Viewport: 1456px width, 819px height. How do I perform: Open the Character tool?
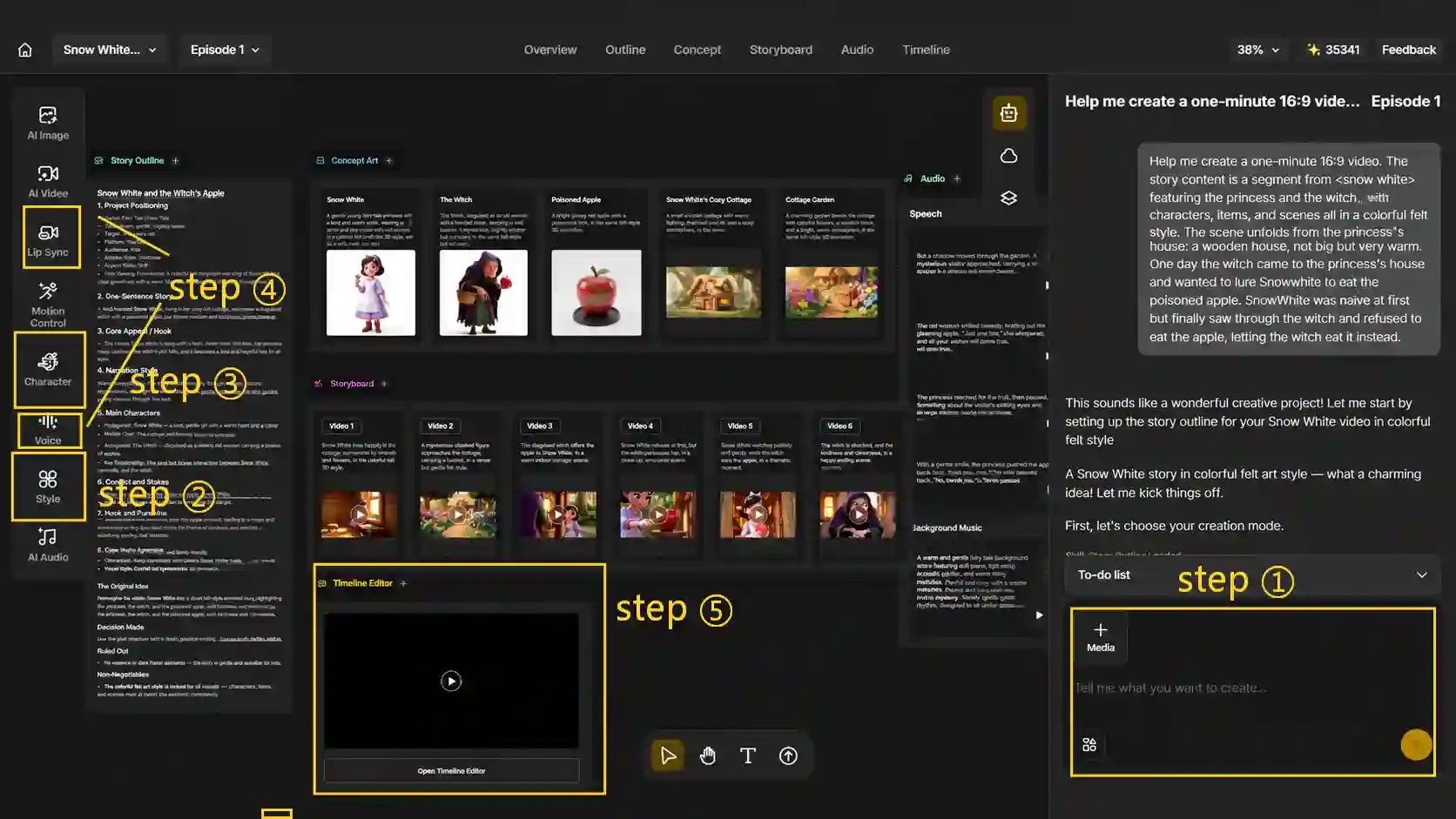coord(48,369)
